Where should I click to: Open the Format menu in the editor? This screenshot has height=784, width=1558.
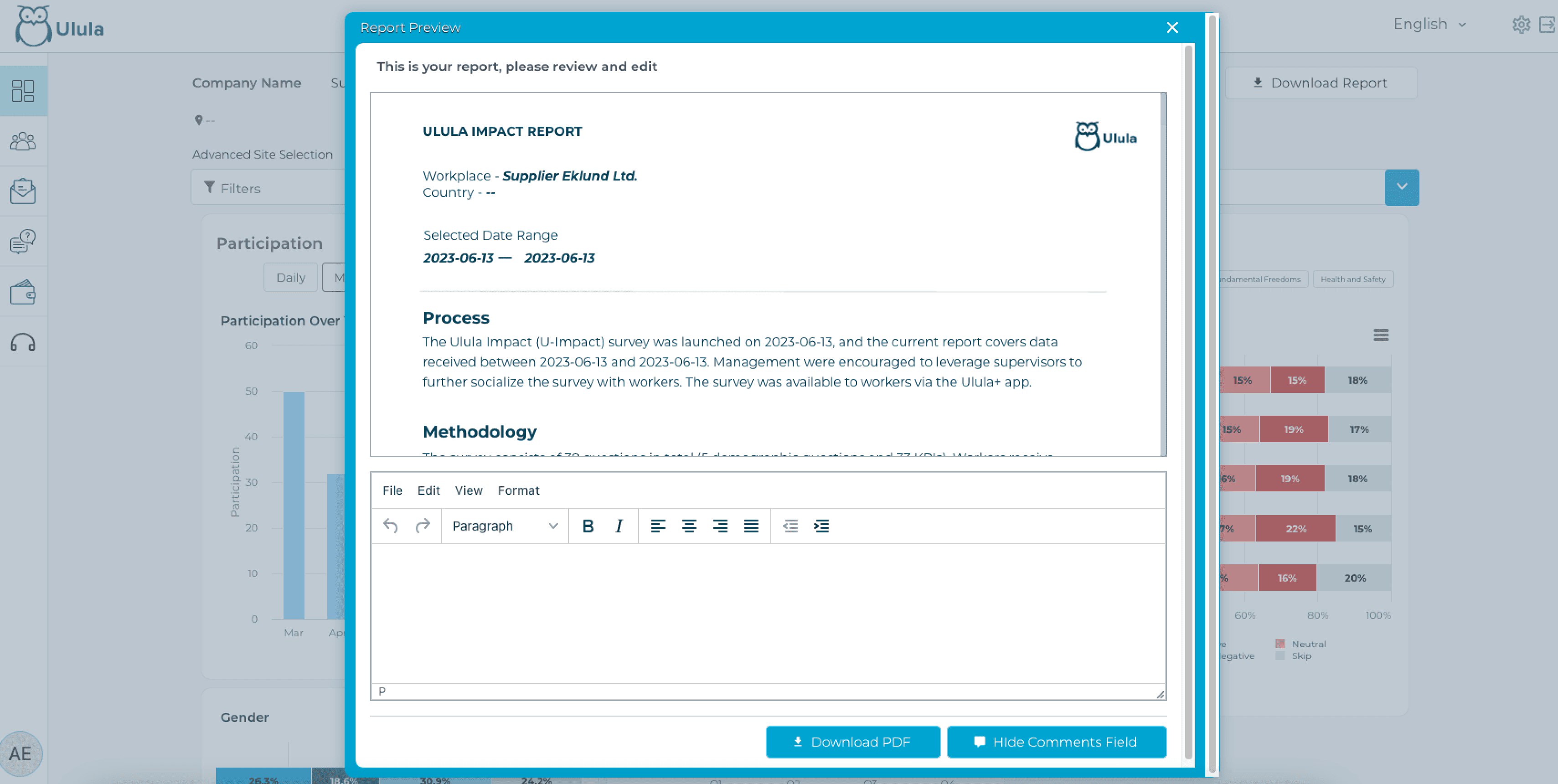click(518, 490)
